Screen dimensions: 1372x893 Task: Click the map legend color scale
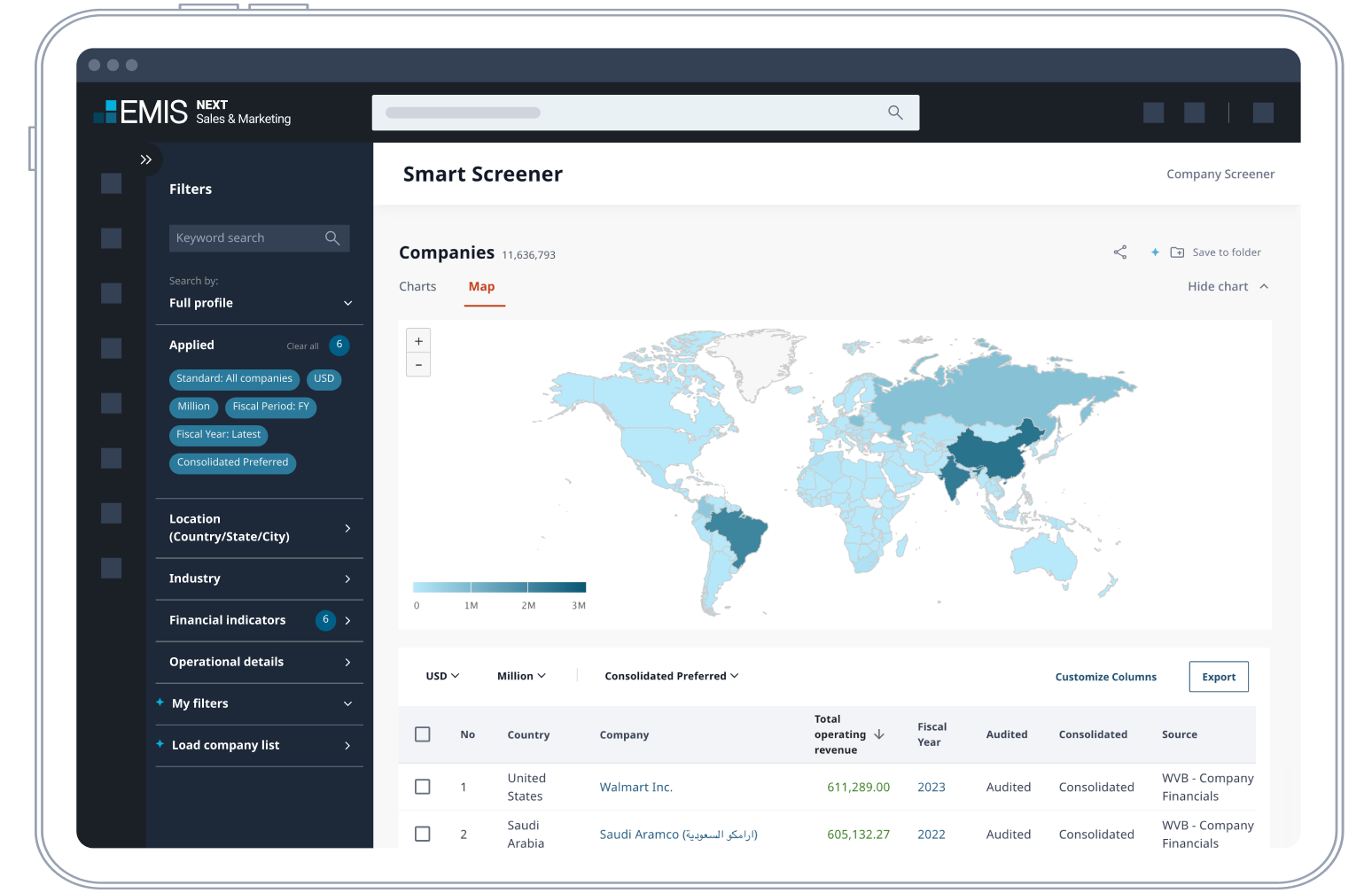coord(499,587)
